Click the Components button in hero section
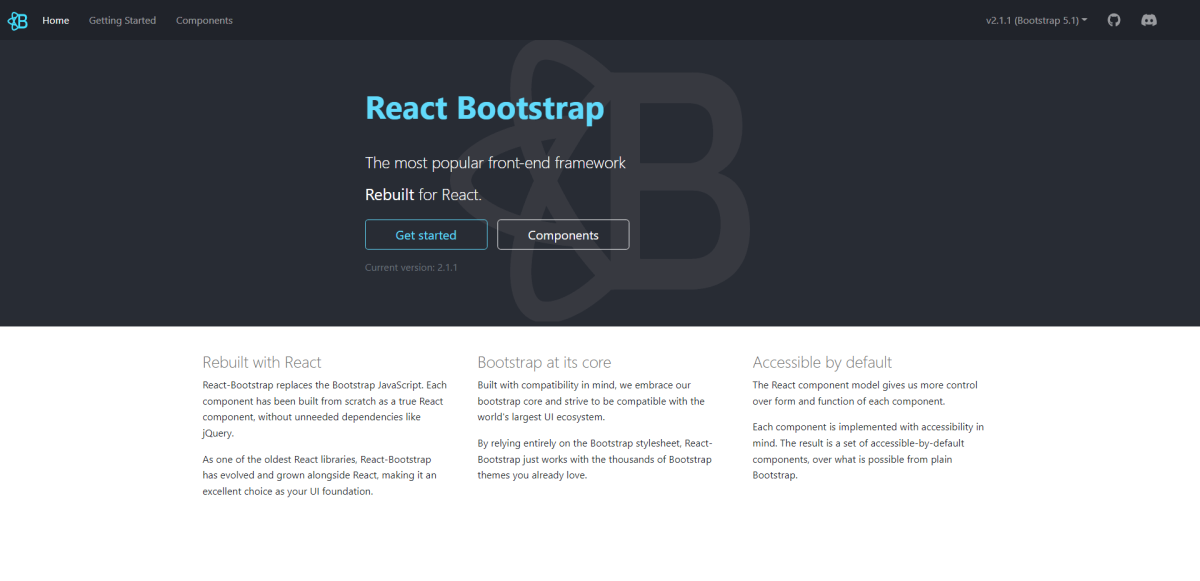 563,235
